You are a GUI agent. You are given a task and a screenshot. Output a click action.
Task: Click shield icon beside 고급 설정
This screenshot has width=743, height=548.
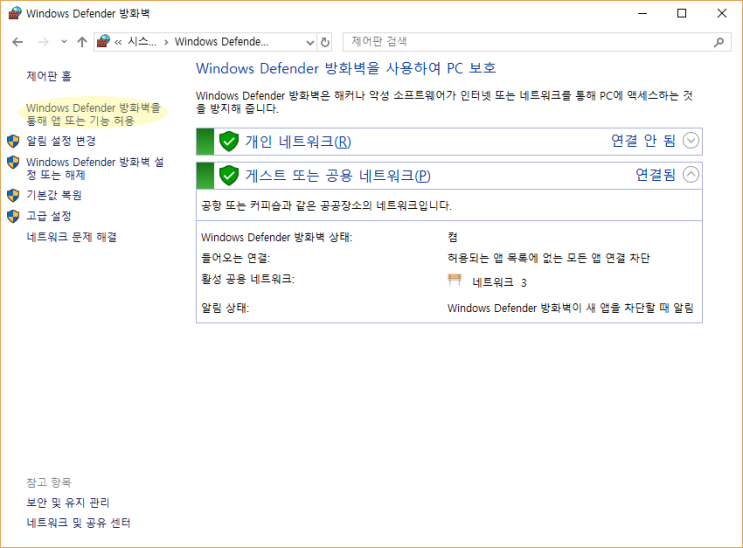(13, 216)
